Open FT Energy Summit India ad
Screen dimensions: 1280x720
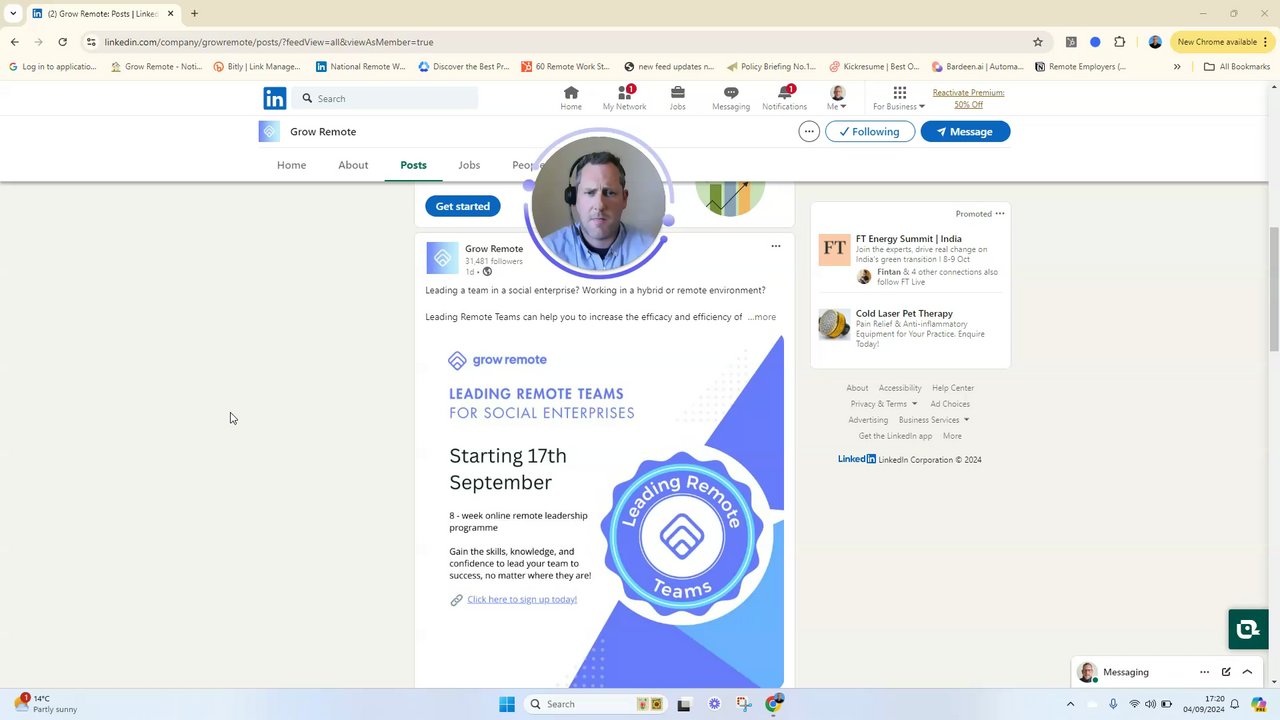pos(909,239)
